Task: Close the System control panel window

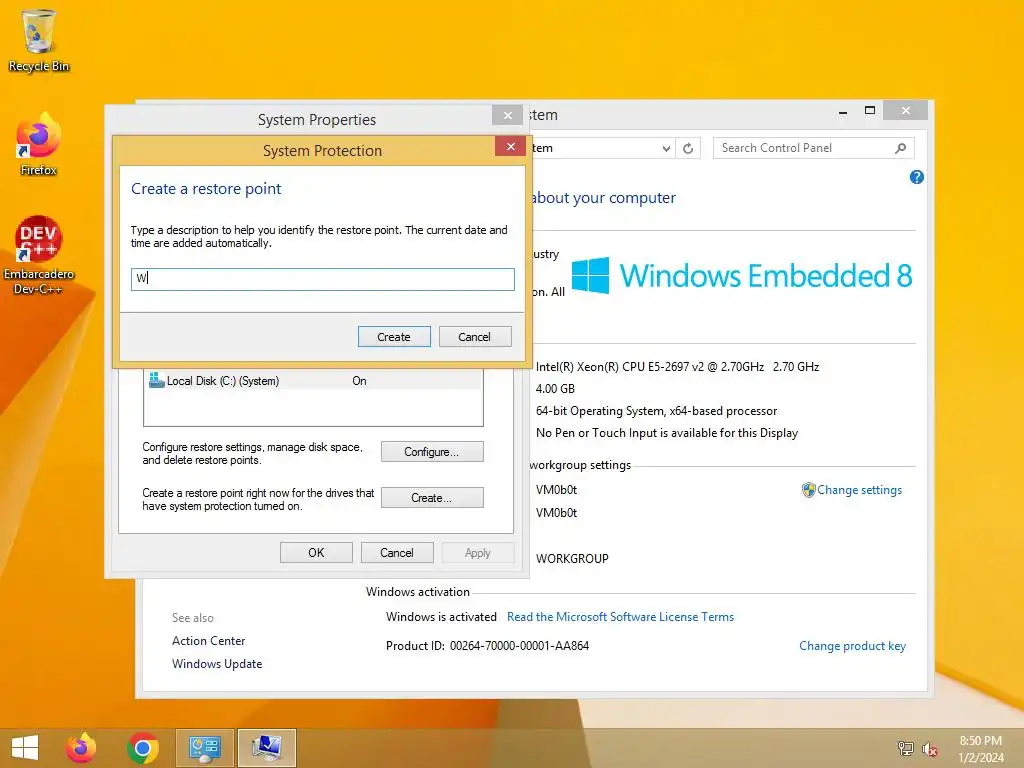Action: coord(905,110)
